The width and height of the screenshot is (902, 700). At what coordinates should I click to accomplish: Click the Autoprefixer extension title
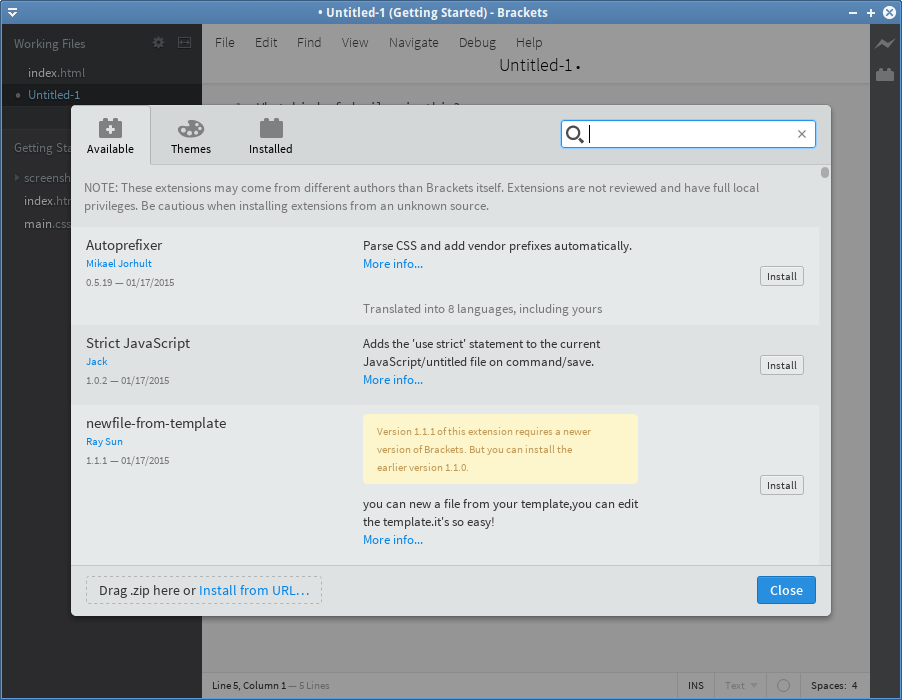(x=124, y=245)
